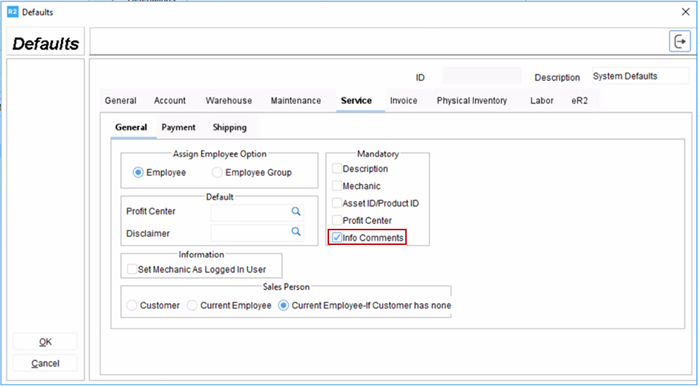
Task: Open the Labor tab
Action: 542,101
